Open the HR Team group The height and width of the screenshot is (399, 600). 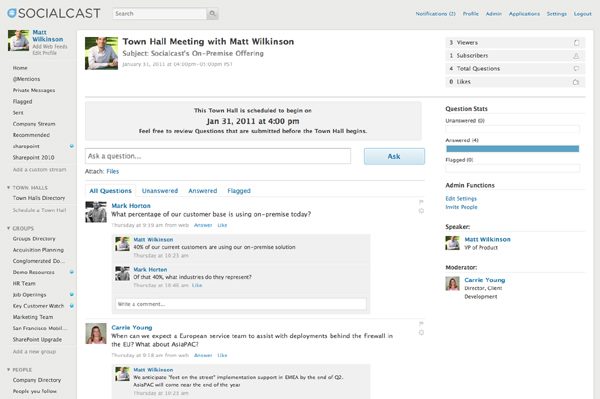tap(24, 283)
